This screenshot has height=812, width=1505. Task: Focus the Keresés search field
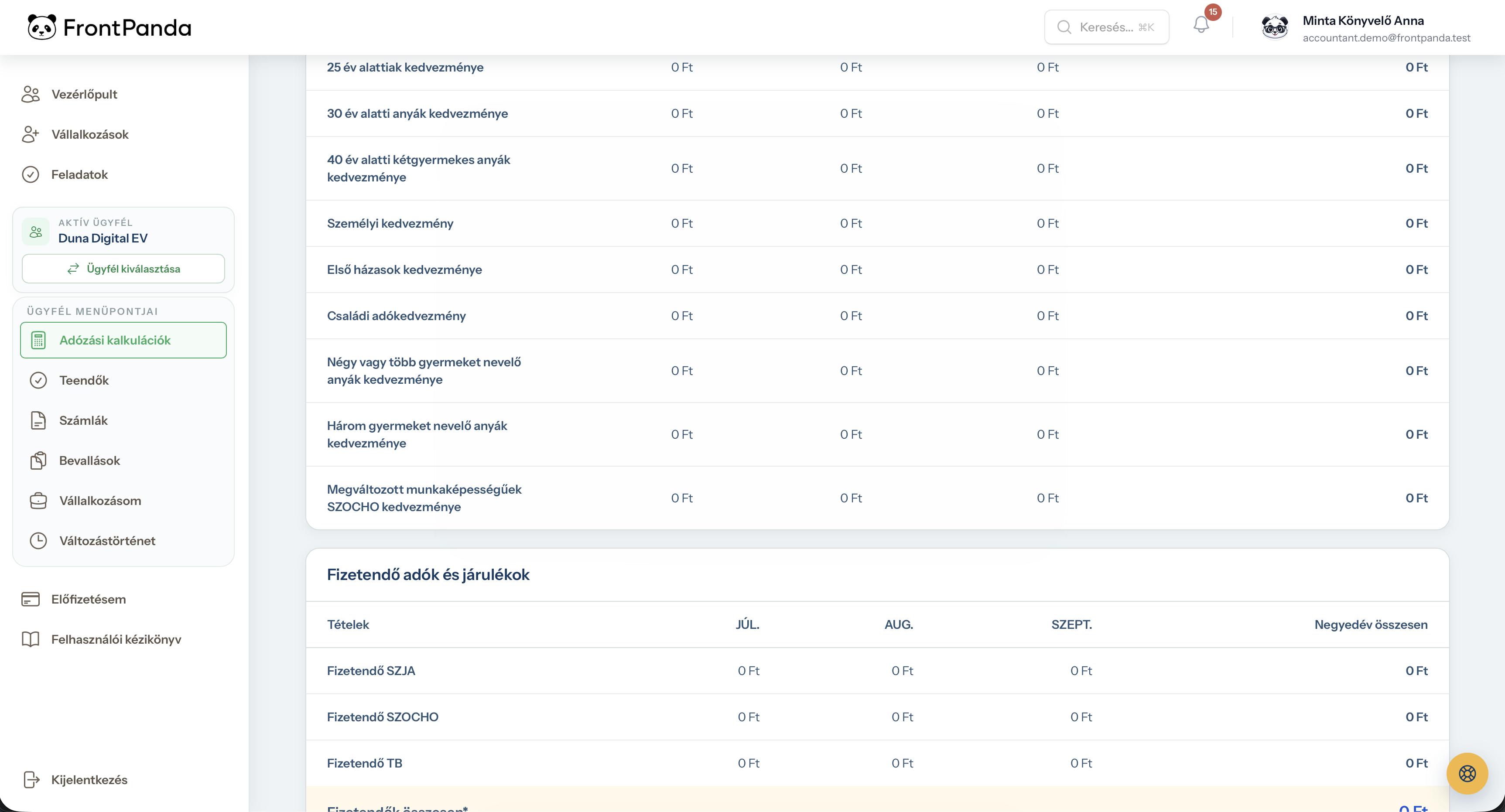(1107, 27)
